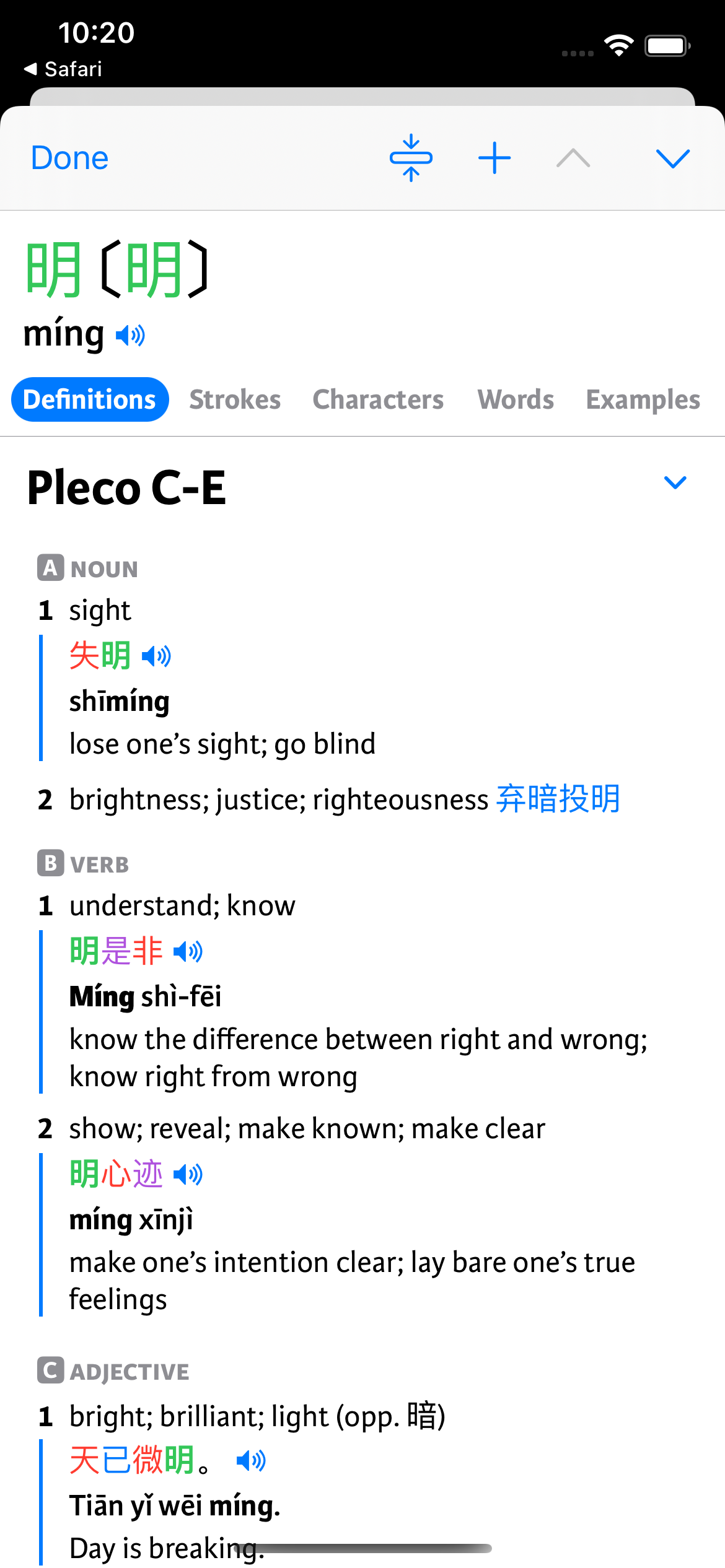The width and height of the screenshot is (725, 1568).
Task: Tap the green 明 headword character
Action: click(53, 270)
